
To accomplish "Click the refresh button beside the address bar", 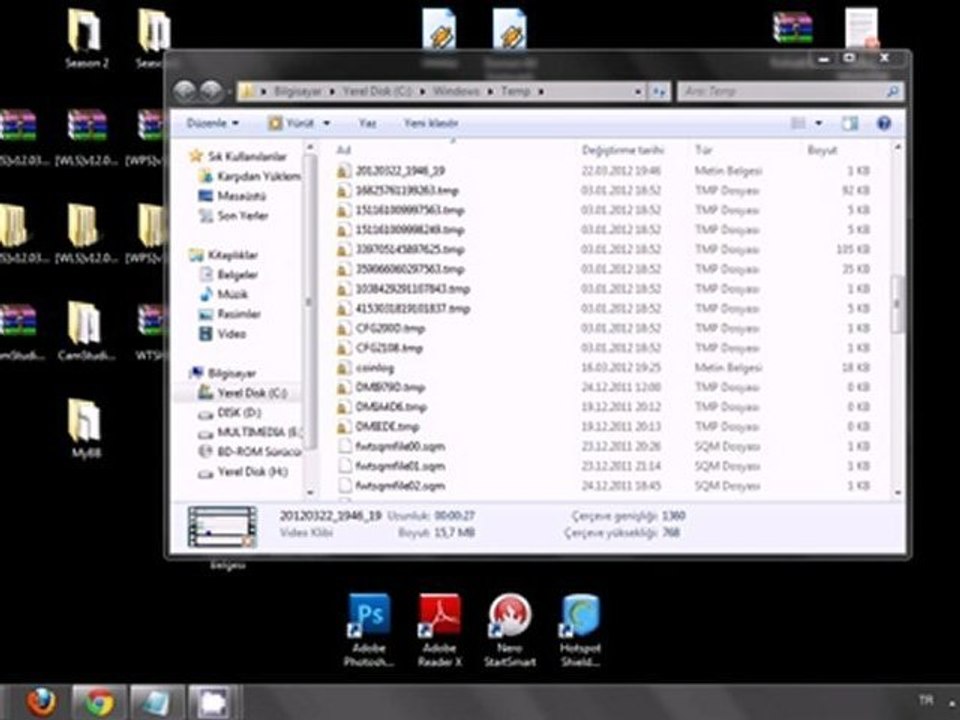I will pyautogui.click(x=658, y=91).
